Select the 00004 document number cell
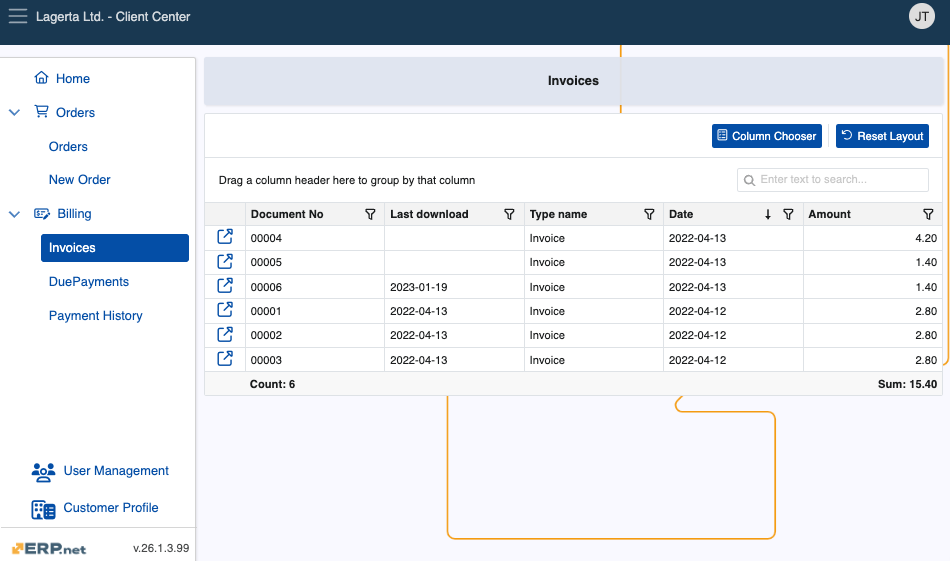Viewport: 950px width, 561px height. [x=314, y=238]
